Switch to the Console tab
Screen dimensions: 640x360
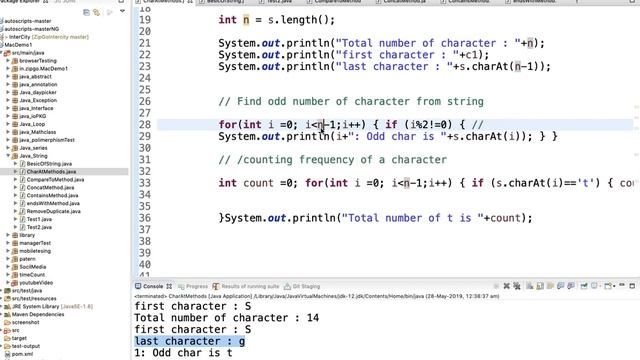coord(149,286)
